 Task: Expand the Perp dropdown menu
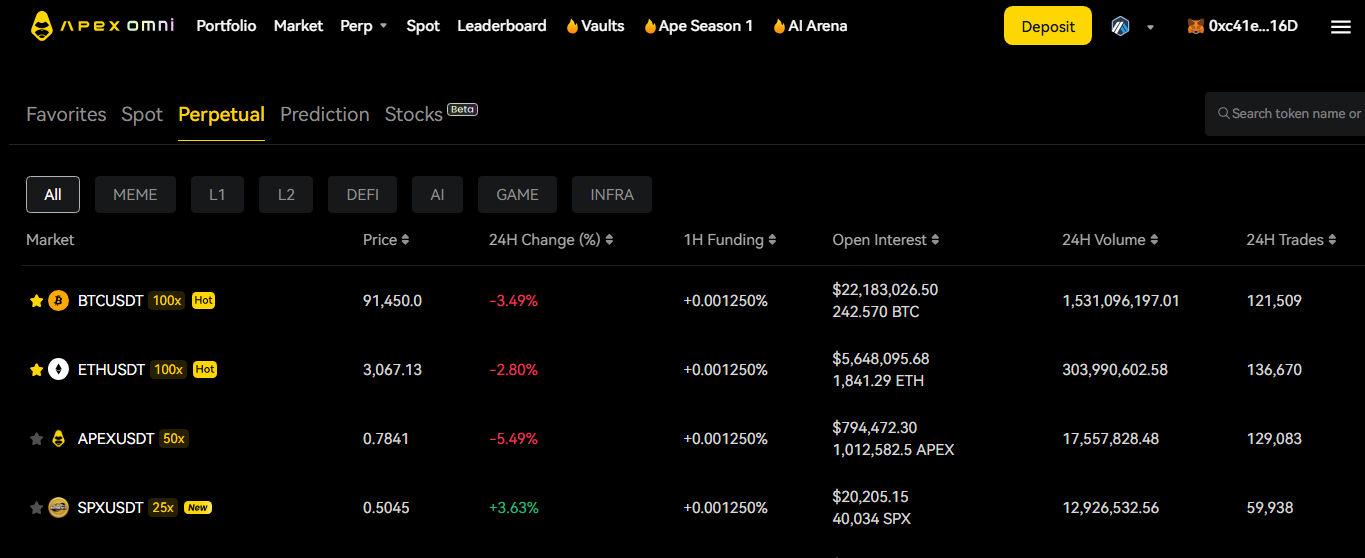click(x=364, y=26)
